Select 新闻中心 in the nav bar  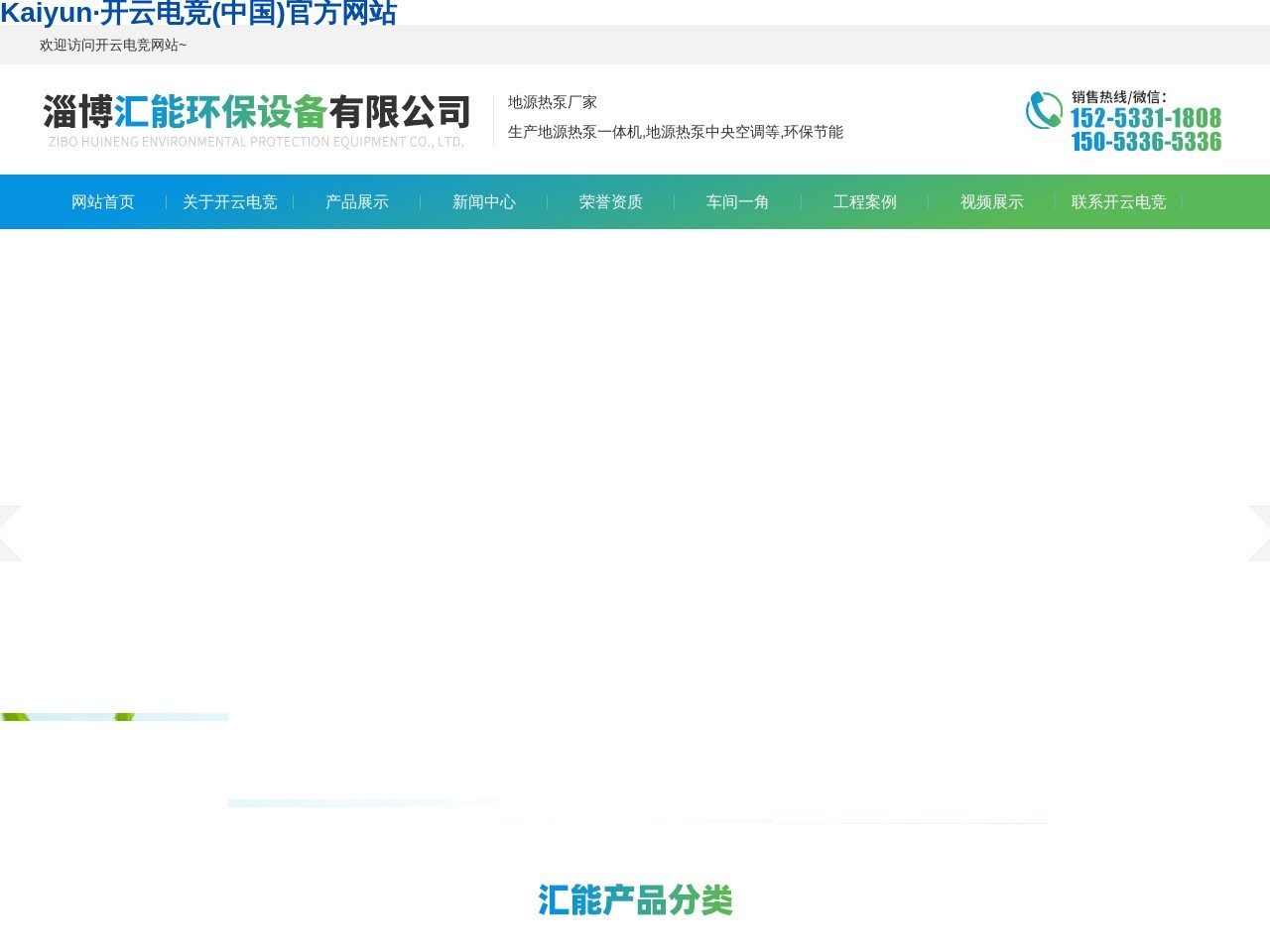point(484,202)
